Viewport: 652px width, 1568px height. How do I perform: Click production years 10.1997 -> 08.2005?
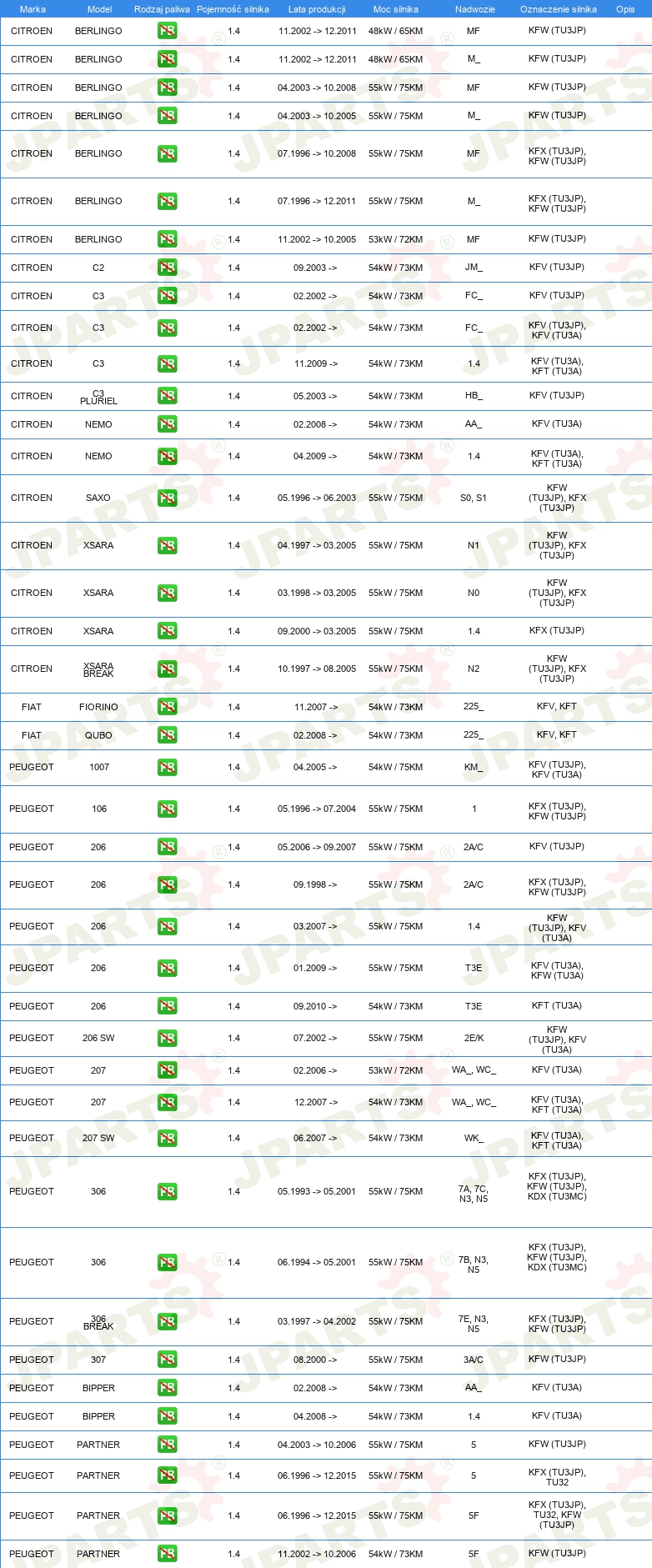pos(317,669)
